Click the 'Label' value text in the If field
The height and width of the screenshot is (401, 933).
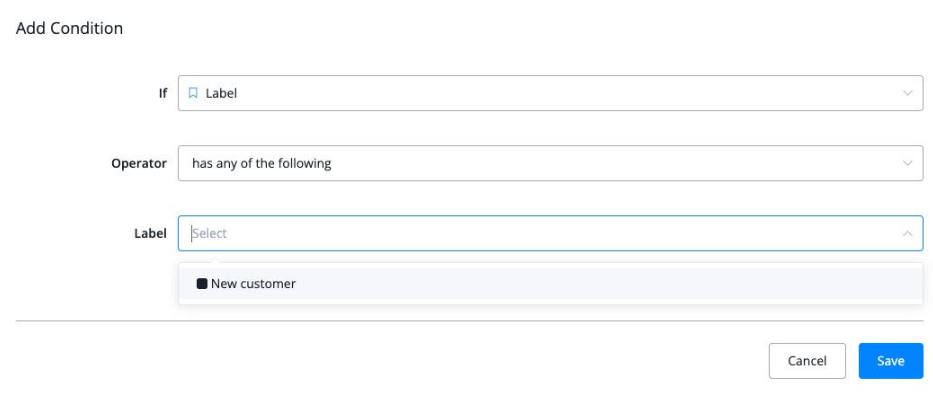pos(221,93)
